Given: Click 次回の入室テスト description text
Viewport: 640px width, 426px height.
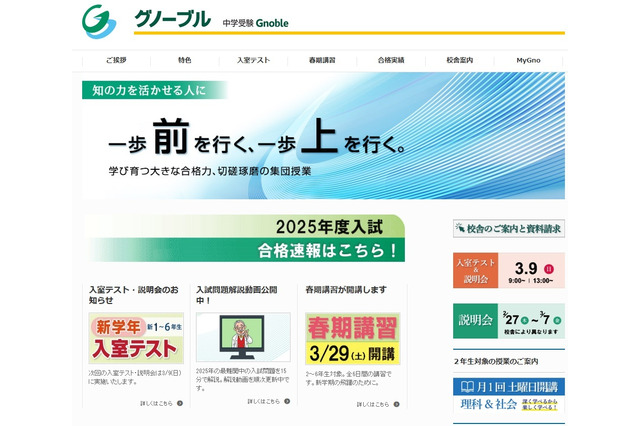Looking at the screenshot, I should (135, 377).
